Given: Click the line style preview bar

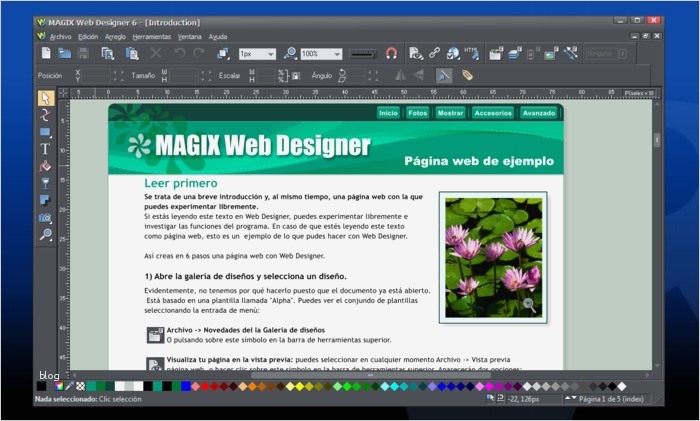Looking at the screenshot, I should coord(362,54).
